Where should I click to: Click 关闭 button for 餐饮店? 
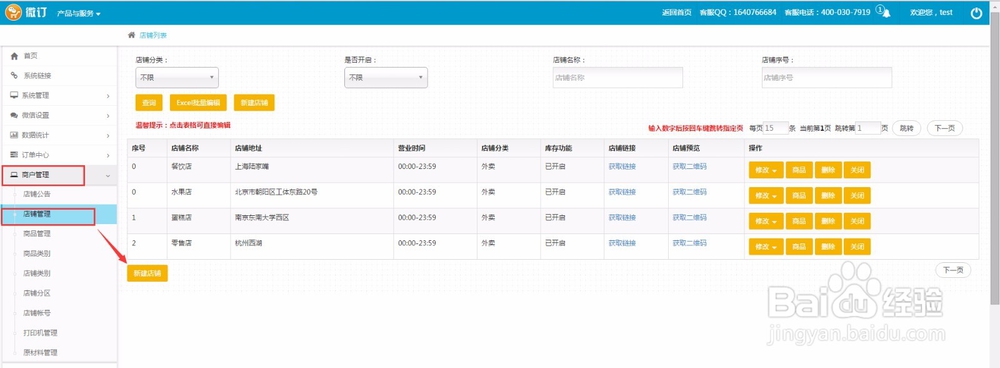pos(857,170)
